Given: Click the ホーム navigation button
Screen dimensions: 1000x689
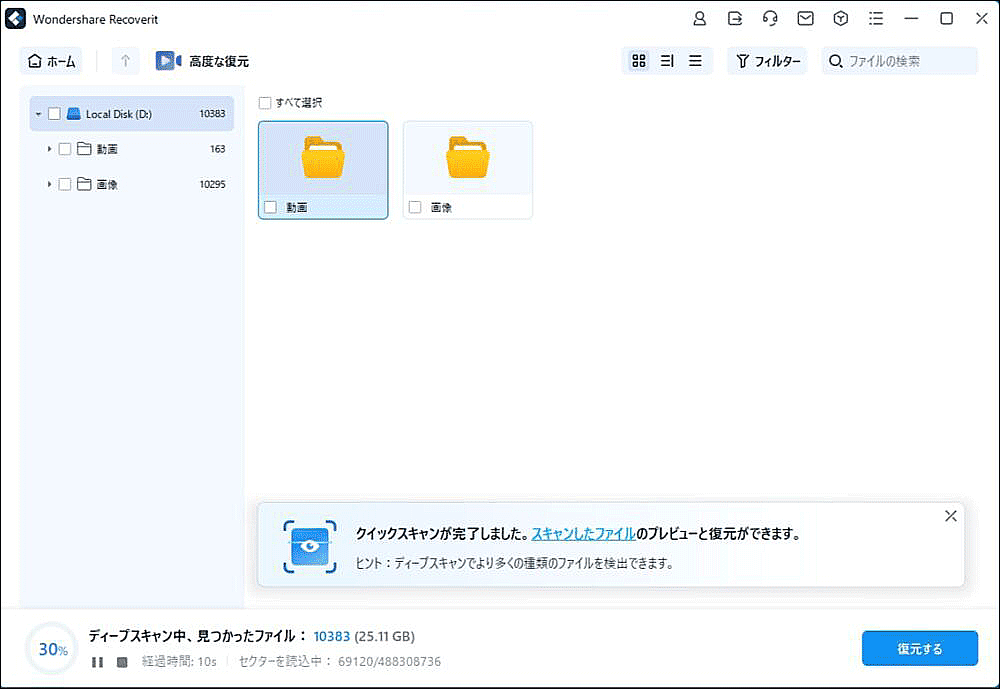Looking at the screenshot, I should 51,61.
